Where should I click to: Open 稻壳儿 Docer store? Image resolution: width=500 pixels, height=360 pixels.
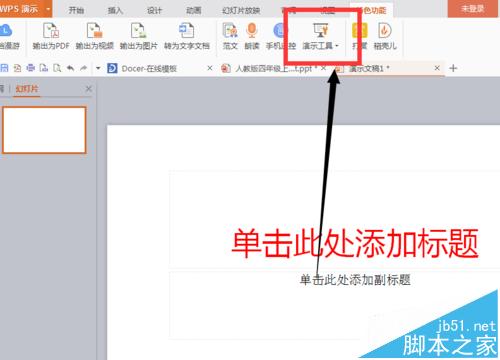pyautogui.click(x=385, y=36)
